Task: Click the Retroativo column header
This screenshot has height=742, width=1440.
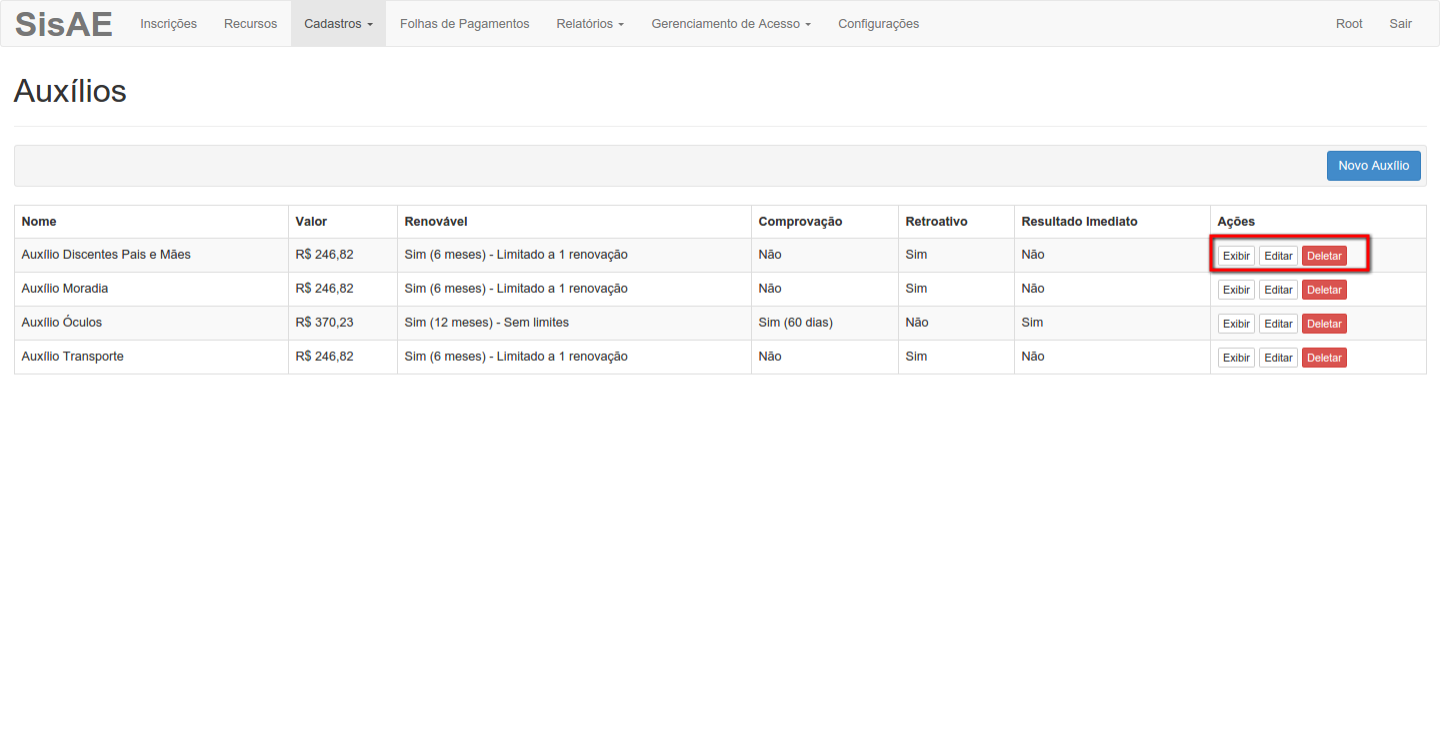Action: coord(956,222)
